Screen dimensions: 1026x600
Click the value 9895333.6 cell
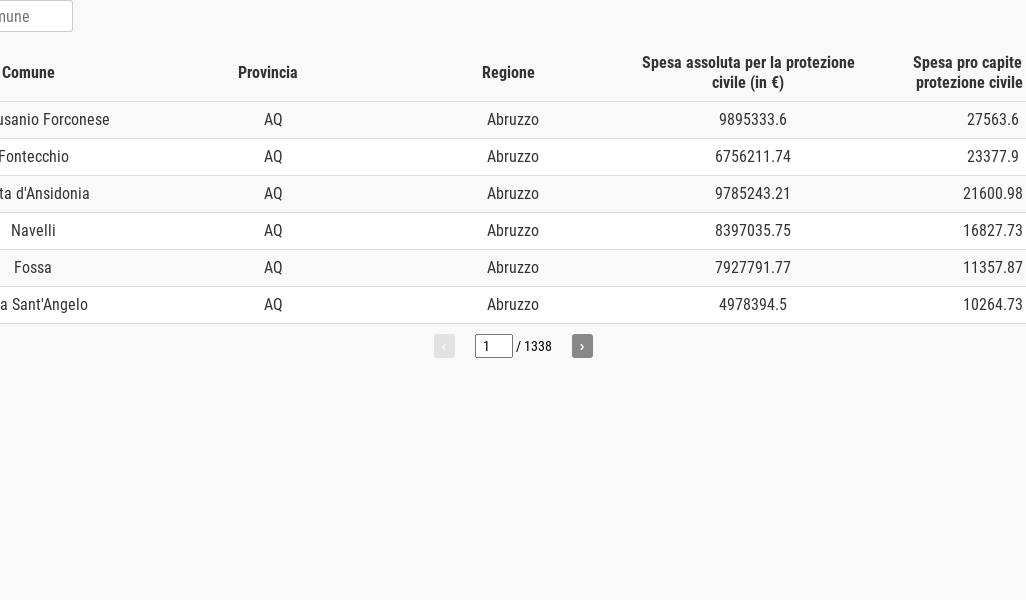pyautogui.click(x=752, y=120)
